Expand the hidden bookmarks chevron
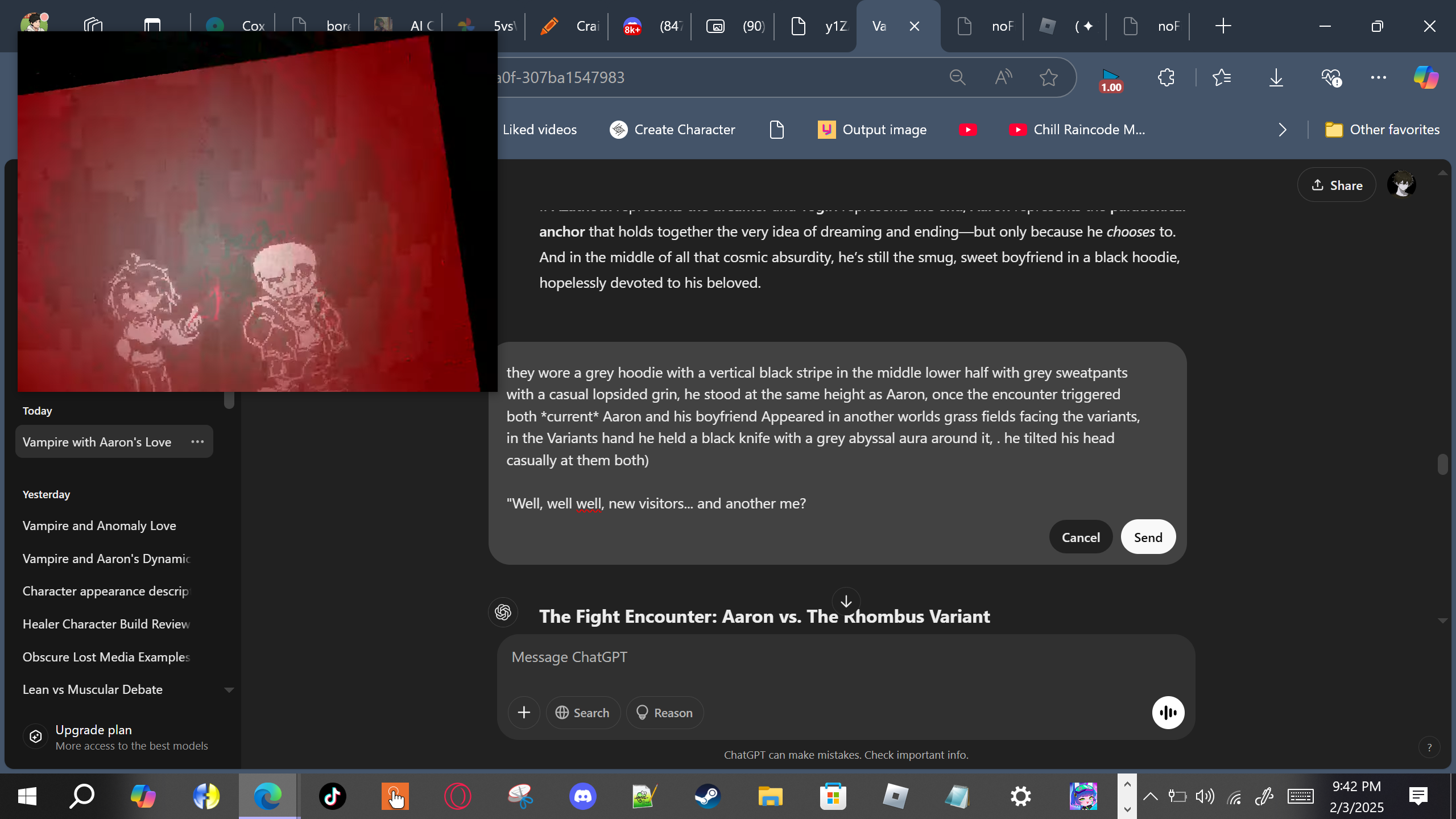Viewport: 1456px width, 819px height. (1283, 130)
